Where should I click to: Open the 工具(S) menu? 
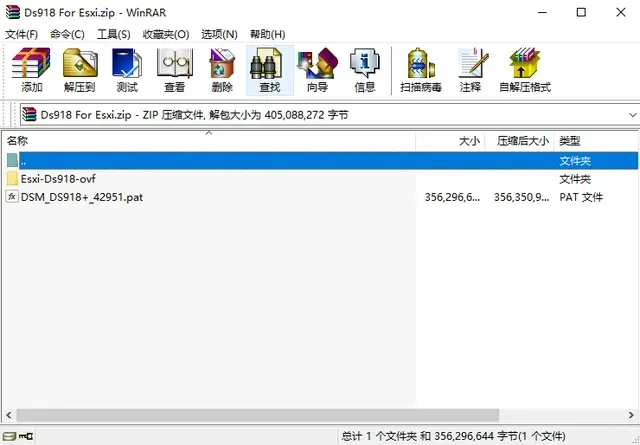point(113,34)
